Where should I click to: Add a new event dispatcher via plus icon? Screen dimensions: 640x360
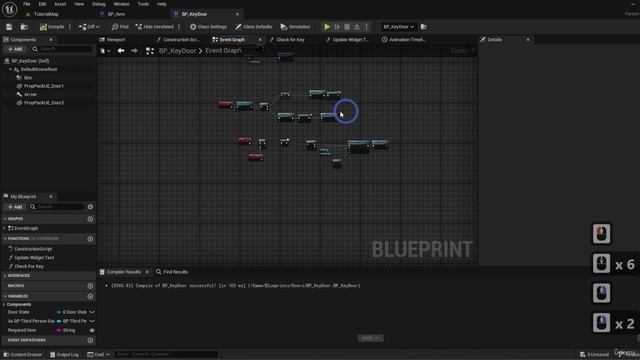pyautogui.click(x=90, y=340)
